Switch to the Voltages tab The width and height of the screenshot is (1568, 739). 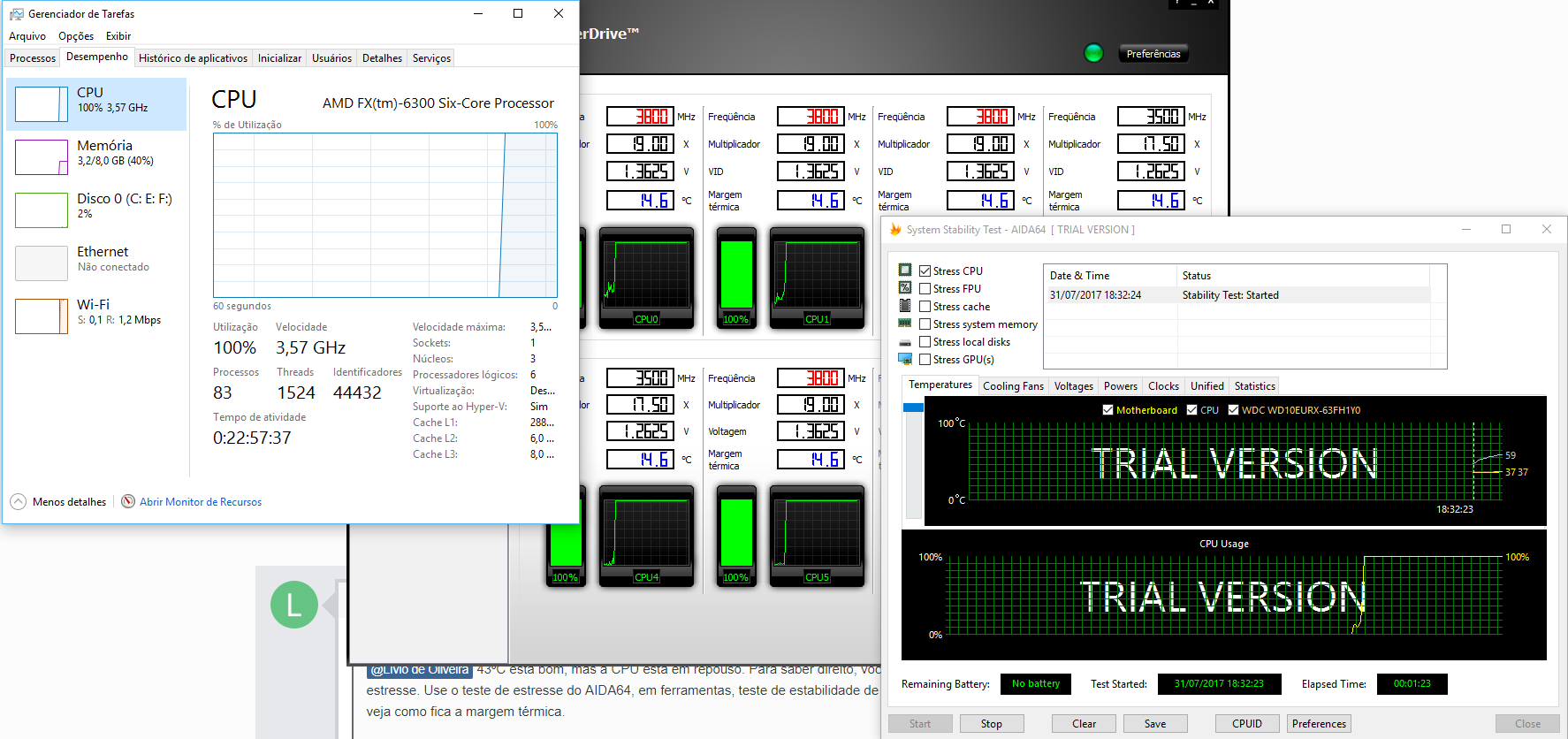pyautogui.click(x=1074, y=386)
